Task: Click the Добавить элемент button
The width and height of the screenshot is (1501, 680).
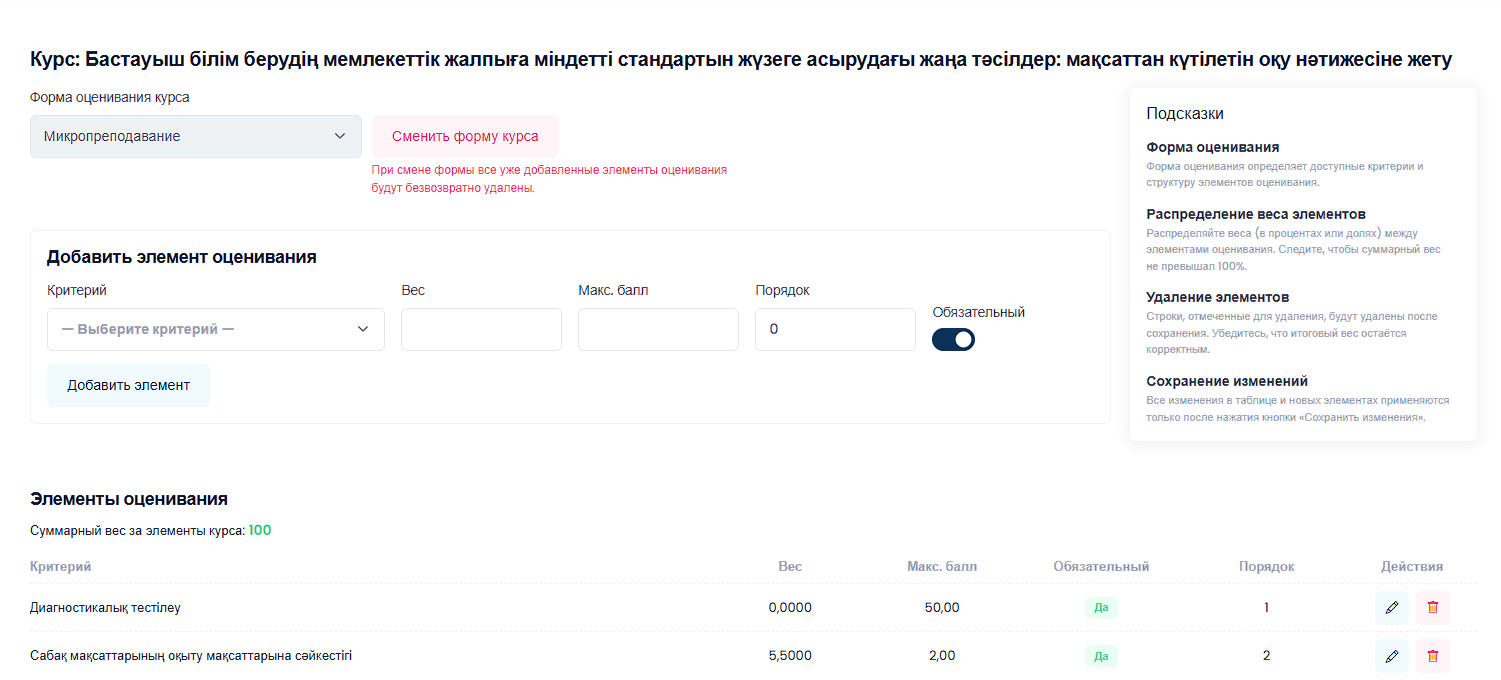Action: [128, 385]
